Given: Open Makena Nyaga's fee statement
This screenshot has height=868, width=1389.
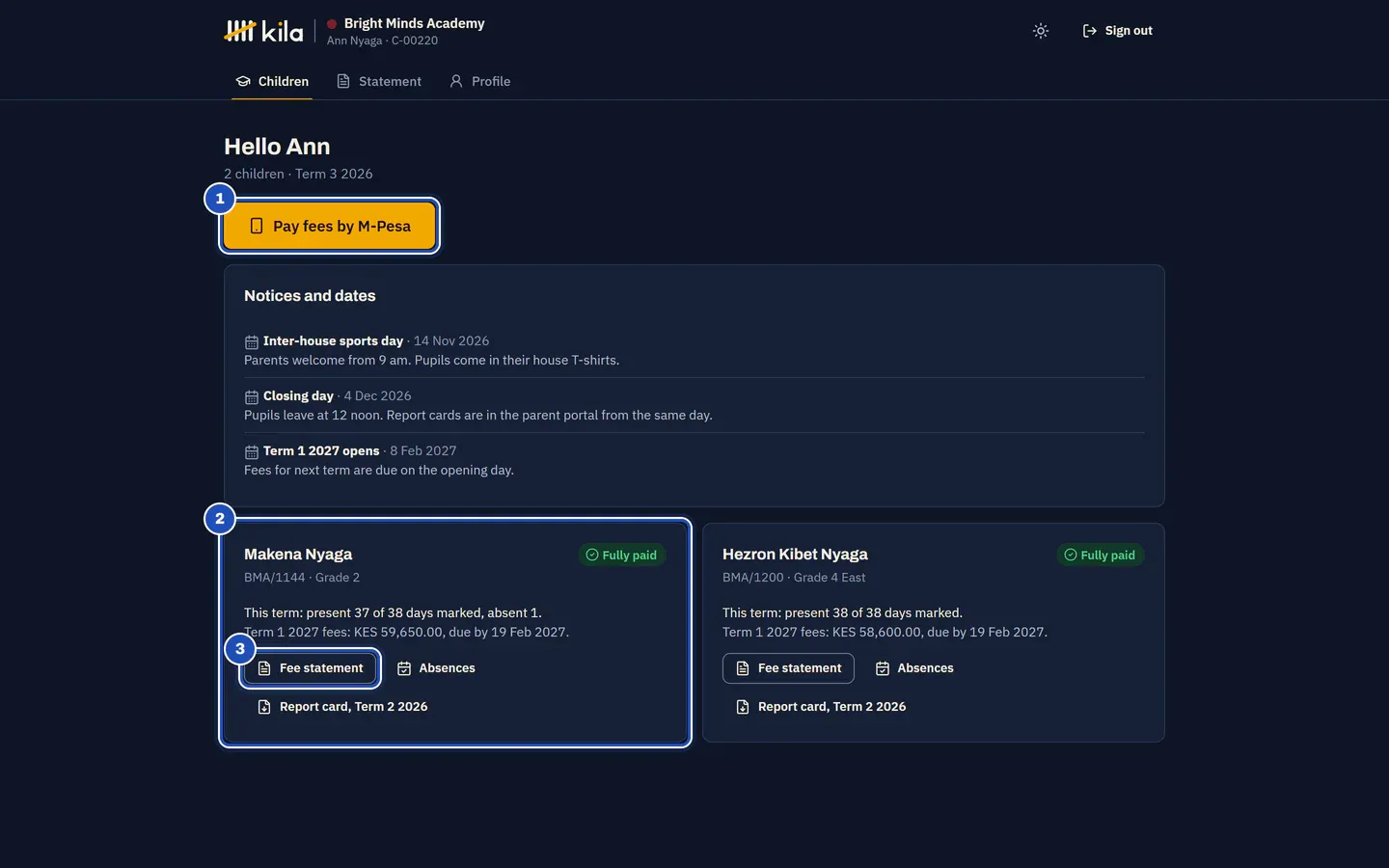Looking at the screenshot, I should click(x=311, y=667).
